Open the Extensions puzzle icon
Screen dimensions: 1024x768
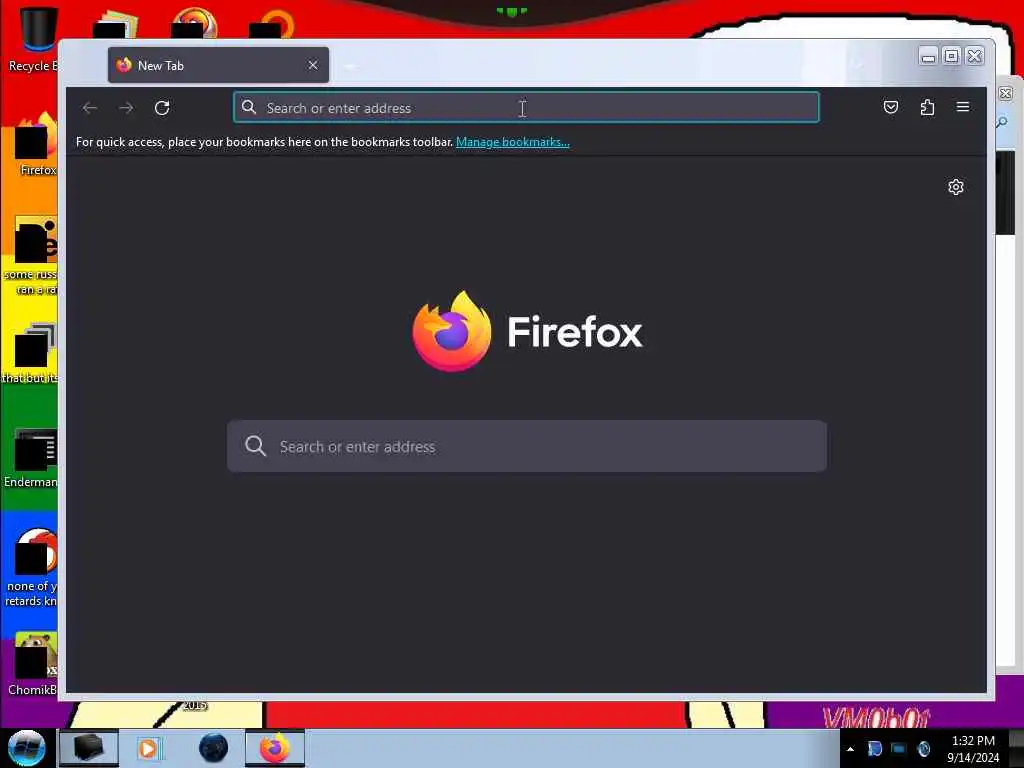click(927, 107)
